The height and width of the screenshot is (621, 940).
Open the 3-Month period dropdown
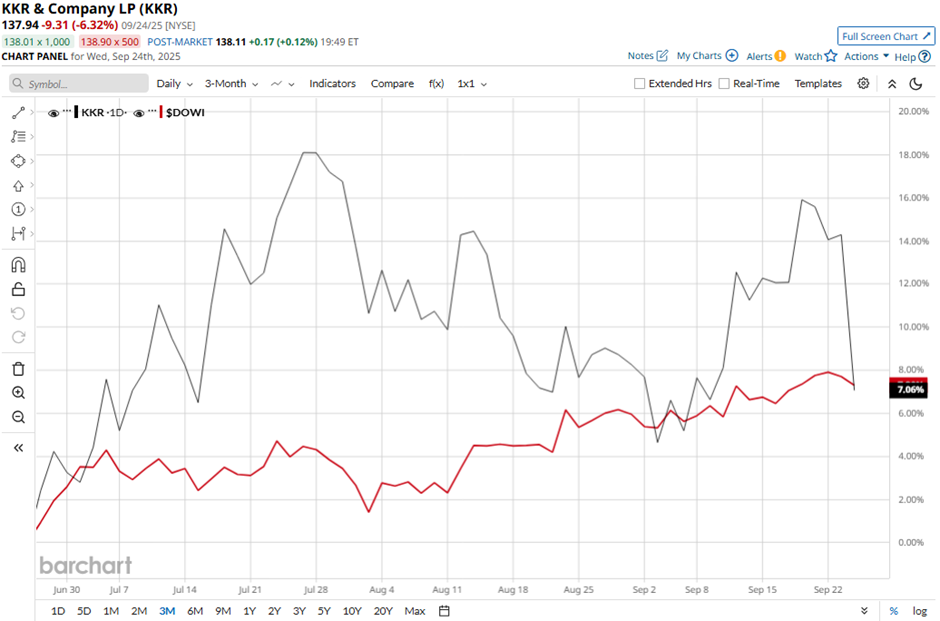tap(231, 84)
